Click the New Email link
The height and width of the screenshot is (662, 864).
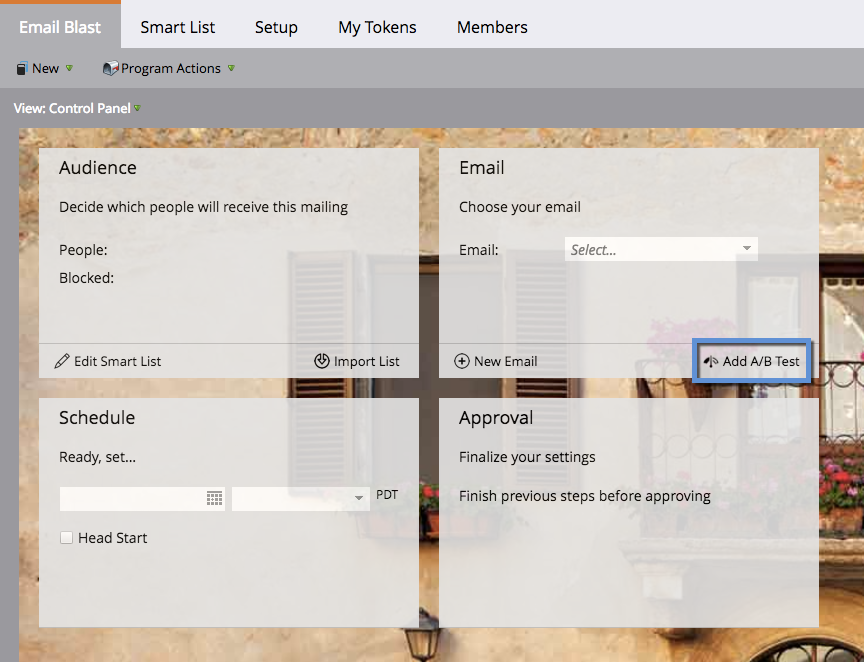[x=505, y=361]
